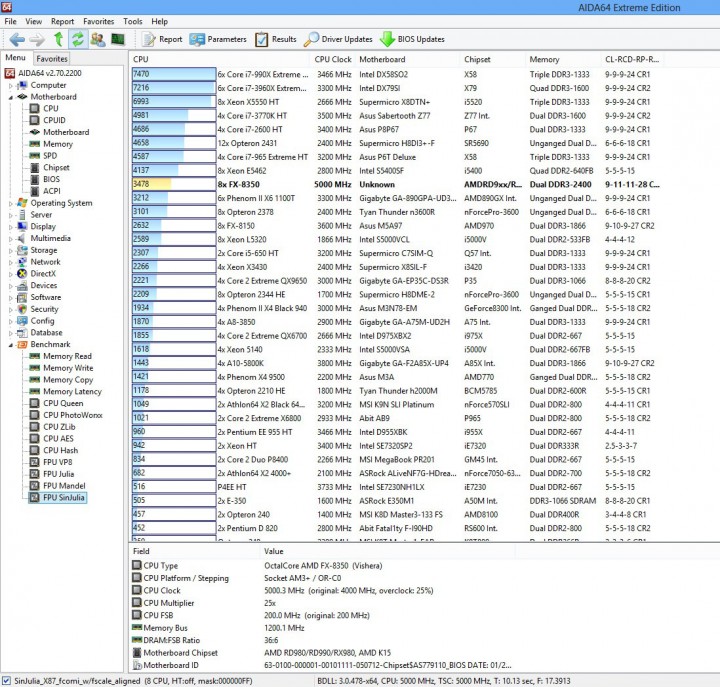The height and width of the screenshot is (687, 720).
Task: Click the AIDA64 v2.70.2200 root node
Action: (x=43, y=73)
